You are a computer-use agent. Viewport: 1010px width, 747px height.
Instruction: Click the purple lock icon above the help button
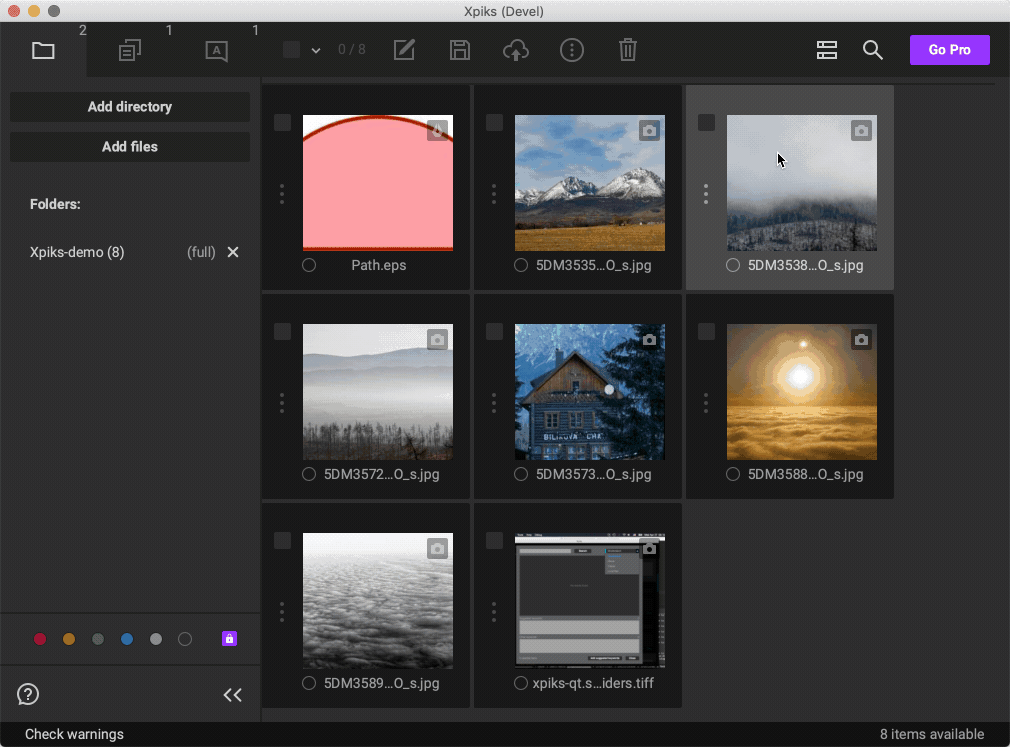click(x=229, y=639)
